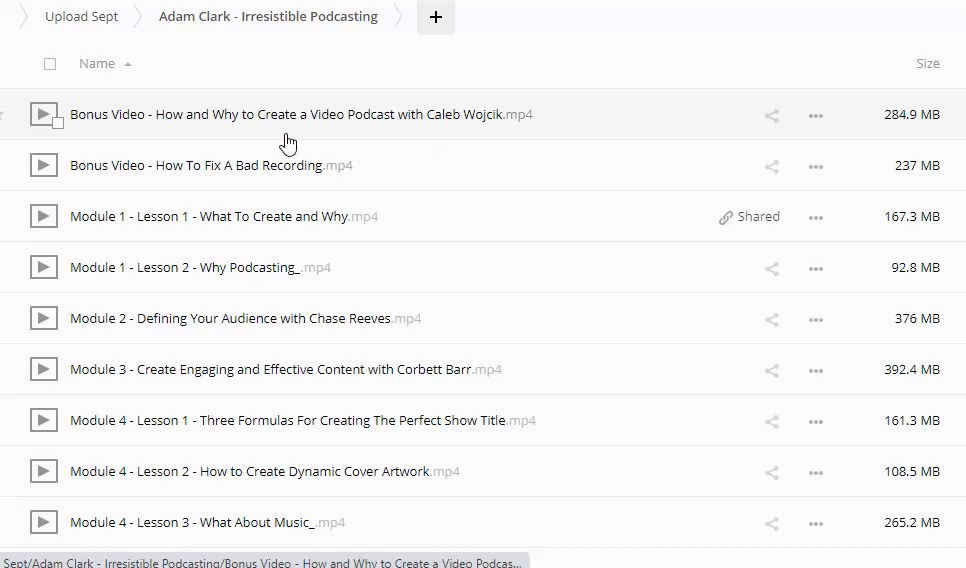Click the plus button to add new item
Image resolution: width=966 pixels, height=568 pixels.
[435, 17]
